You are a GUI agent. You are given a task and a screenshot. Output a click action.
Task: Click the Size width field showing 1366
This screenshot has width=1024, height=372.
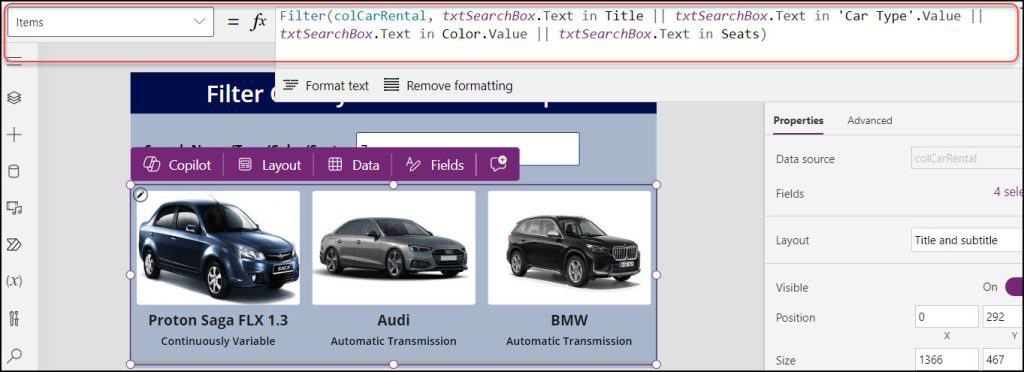[947, 360]
